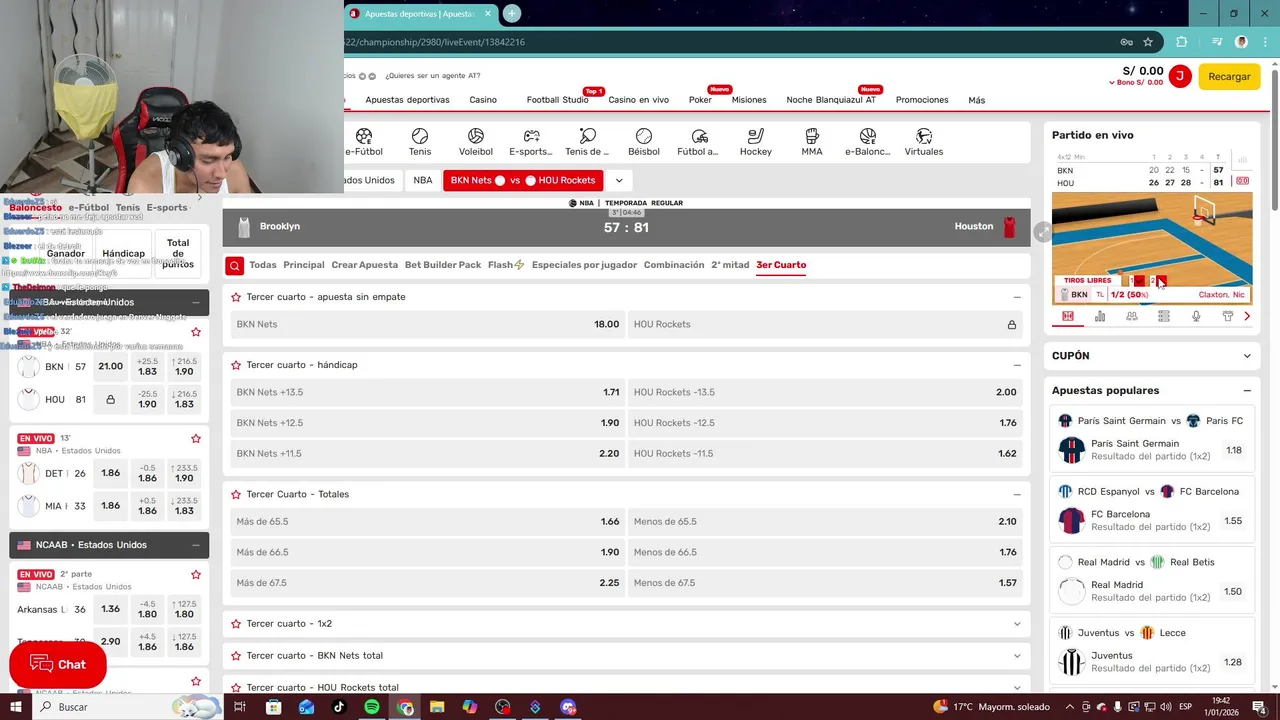Select HOU Rockets -13.5 at 2.00

[825, 392]
